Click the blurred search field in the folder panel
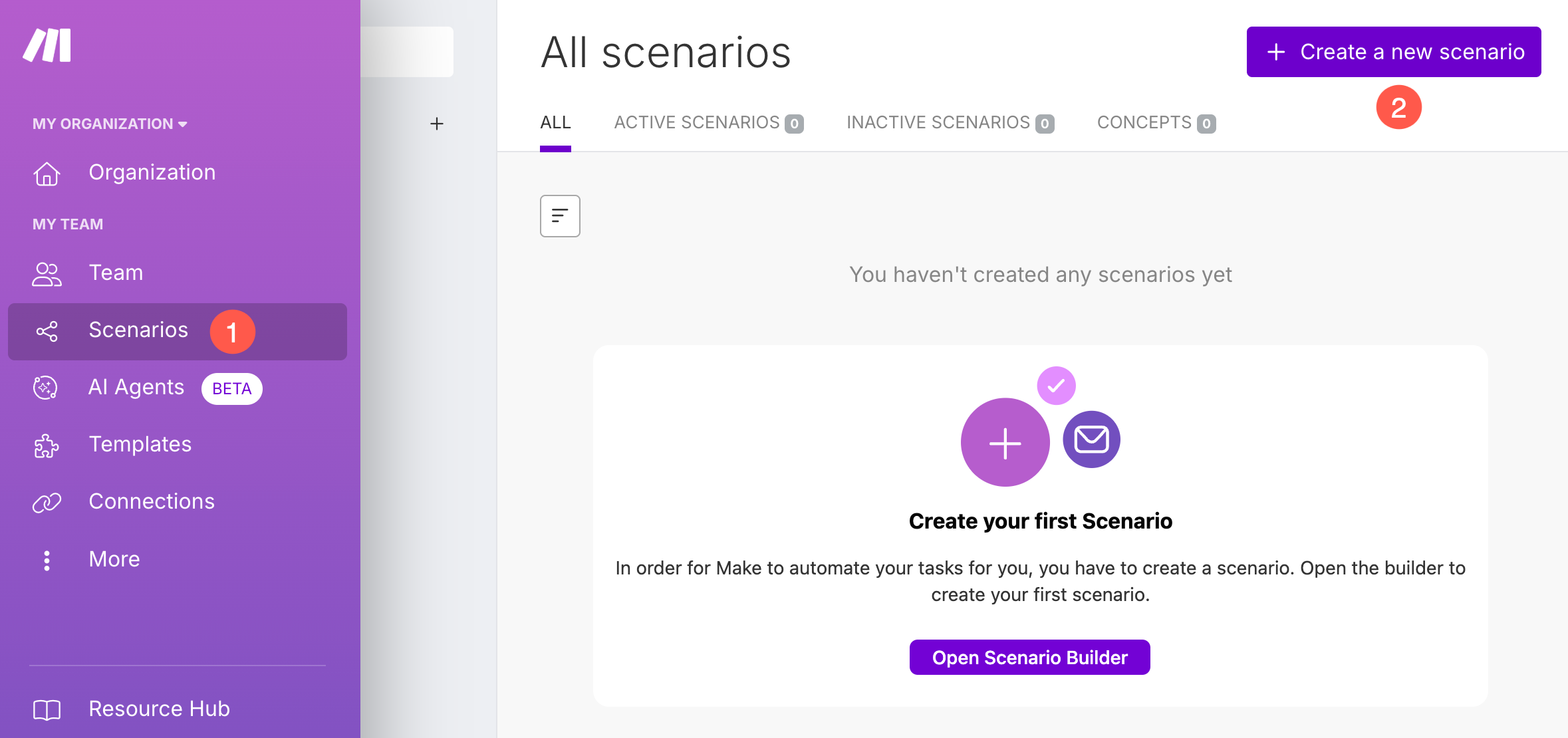This screenshot has width=1568, height=738. coord(407,52)
